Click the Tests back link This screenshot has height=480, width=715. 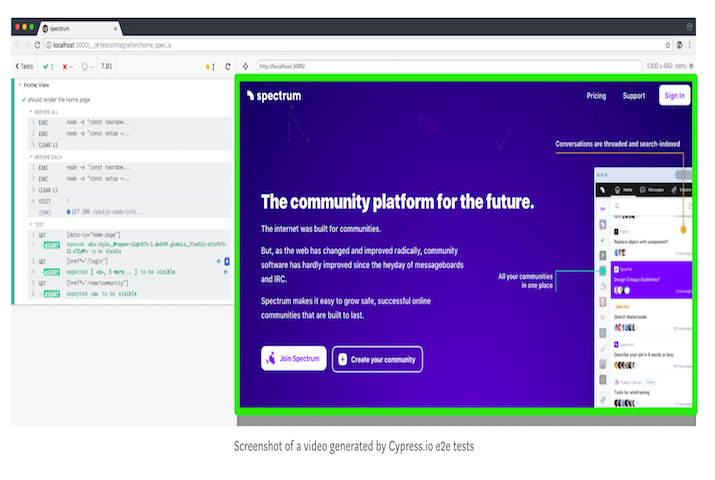[24, 66]
